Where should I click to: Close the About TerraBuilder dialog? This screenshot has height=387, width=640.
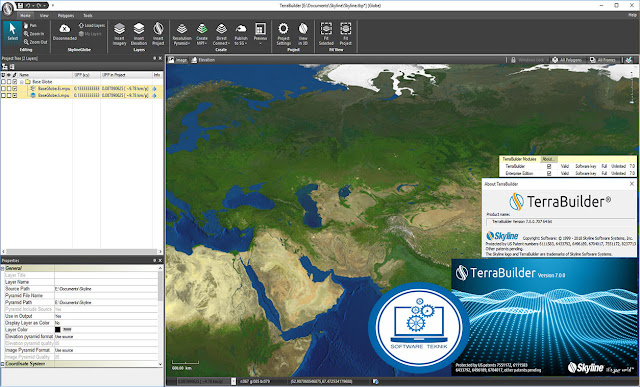[632, 184]
